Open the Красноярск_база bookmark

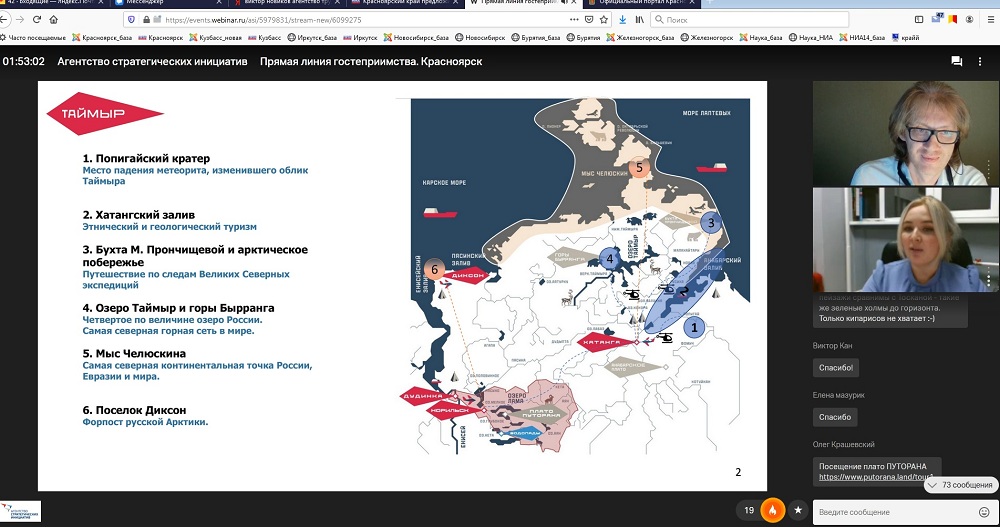pyautogui.click(x=102, y=37)
